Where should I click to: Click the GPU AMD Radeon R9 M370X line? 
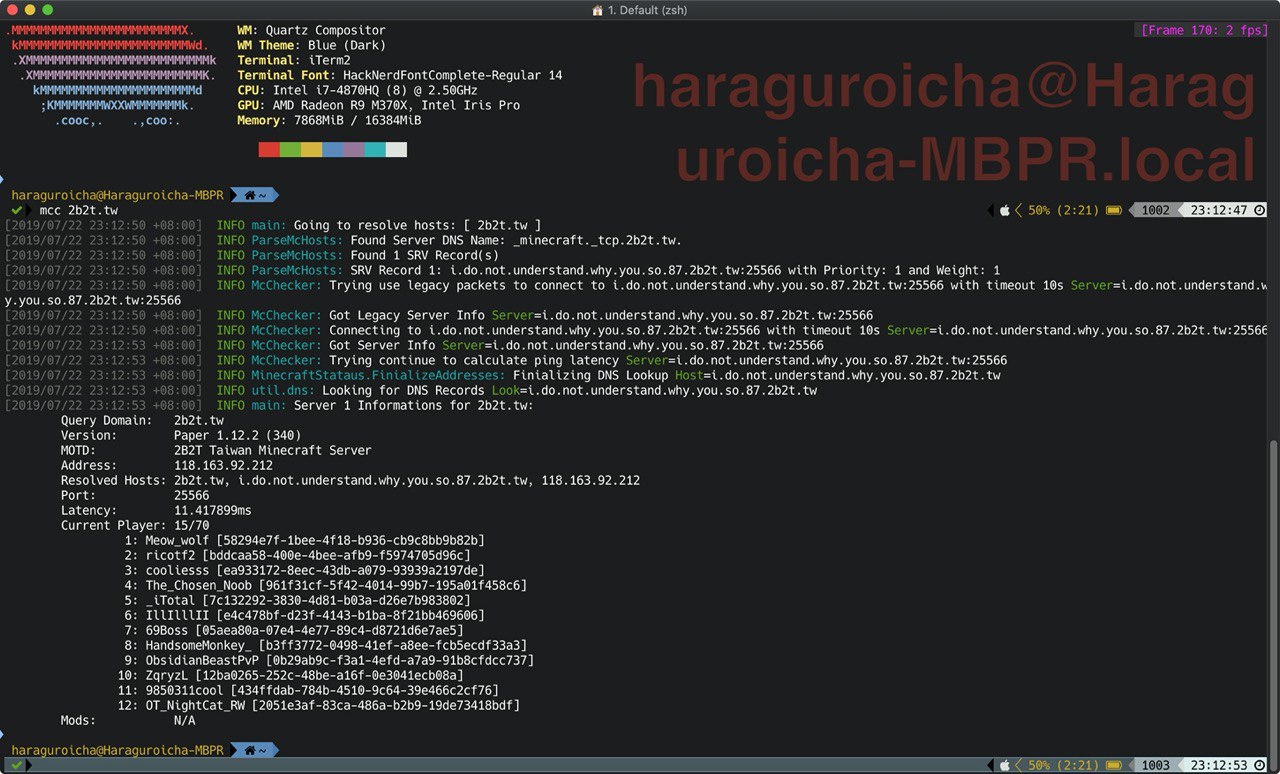coord(378,105)
